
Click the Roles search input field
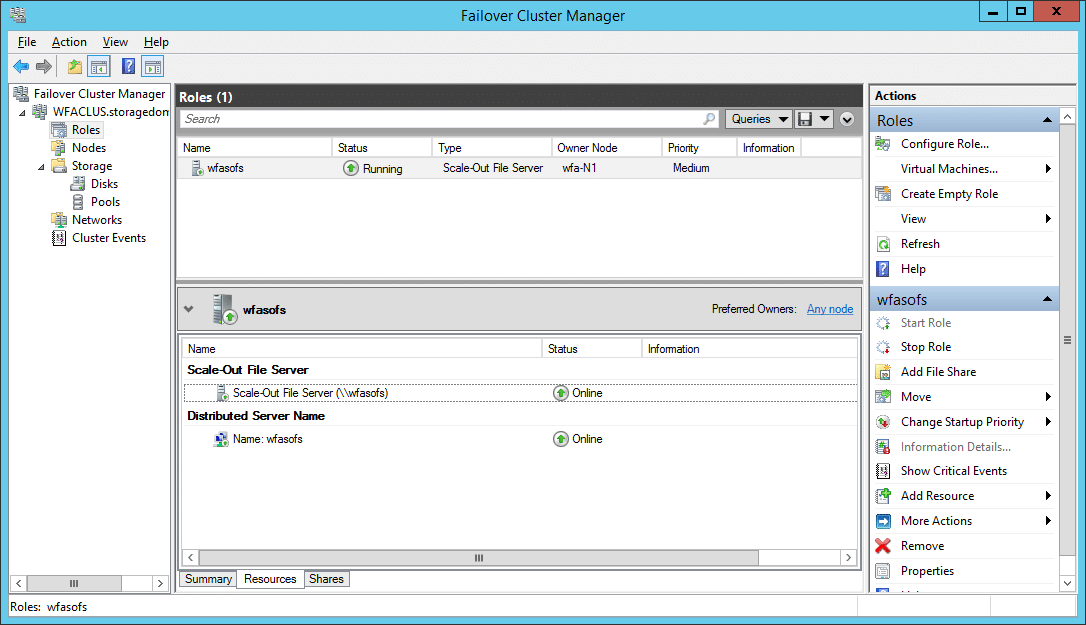pyautogui.click(x=449, y=119)
